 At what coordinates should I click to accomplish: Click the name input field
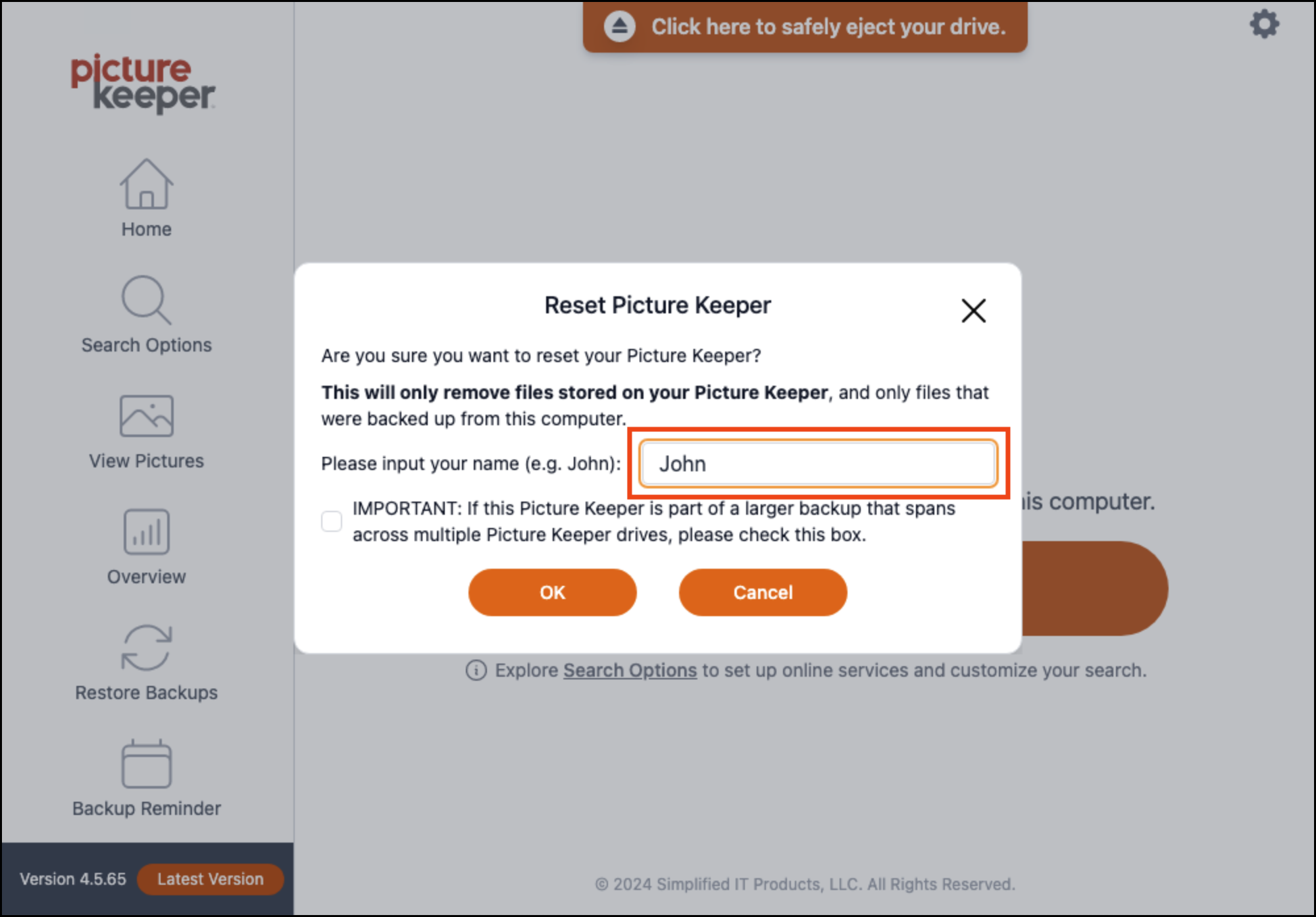pyautogui.click(x=818, y=463)
